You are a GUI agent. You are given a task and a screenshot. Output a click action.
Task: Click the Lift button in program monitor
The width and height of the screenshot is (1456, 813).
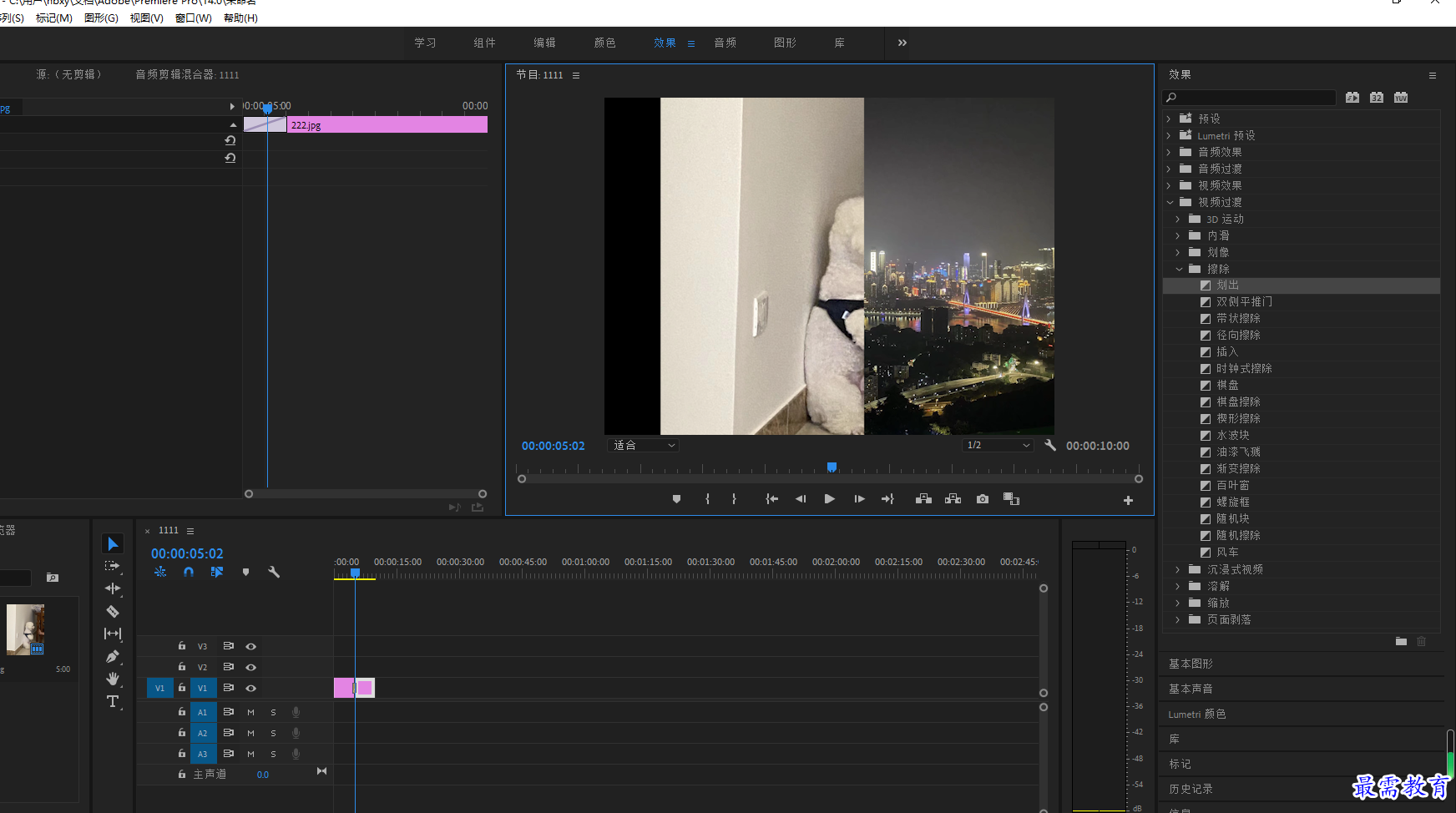coord(923,499)
